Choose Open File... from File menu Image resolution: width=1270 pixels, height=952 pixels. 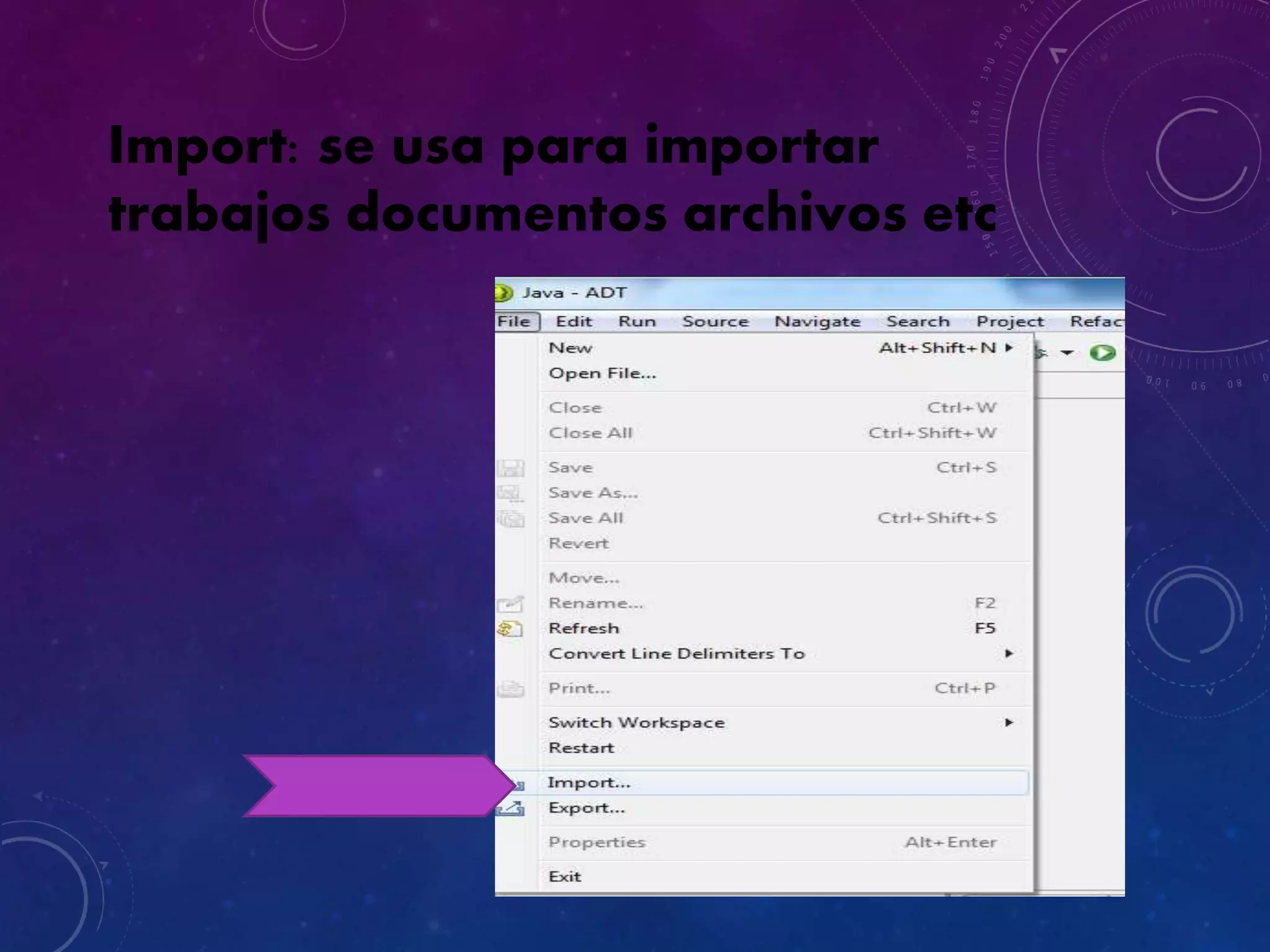point(784,374)
